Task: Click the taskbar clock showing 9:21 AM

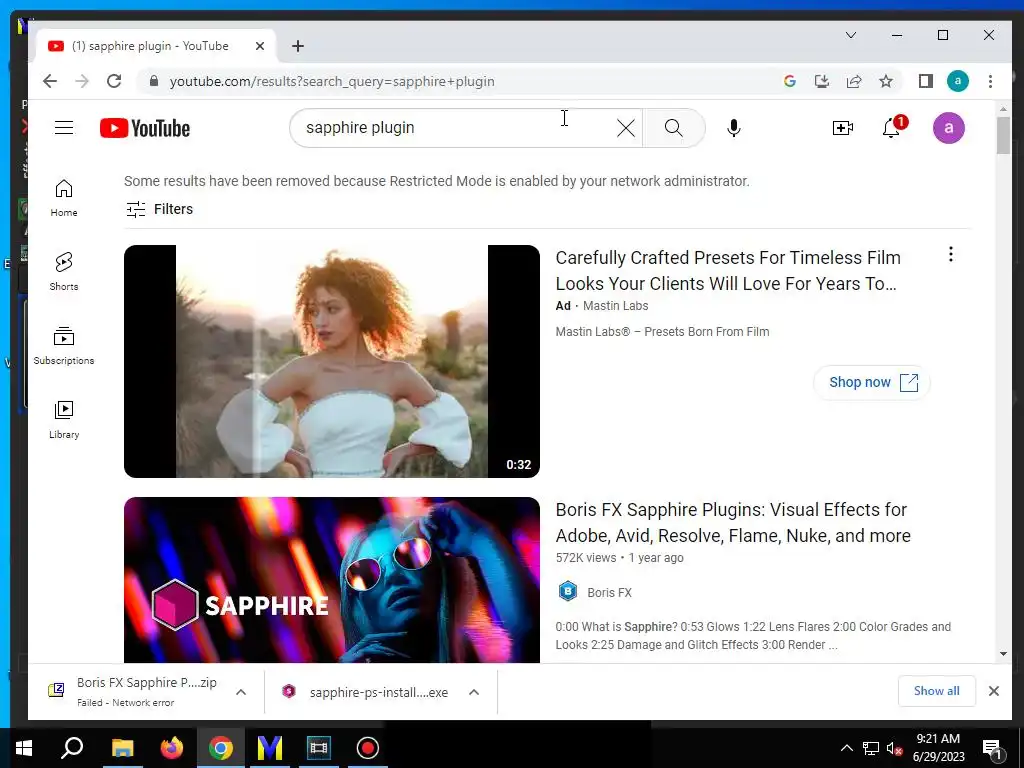Action: coord(938,748)
